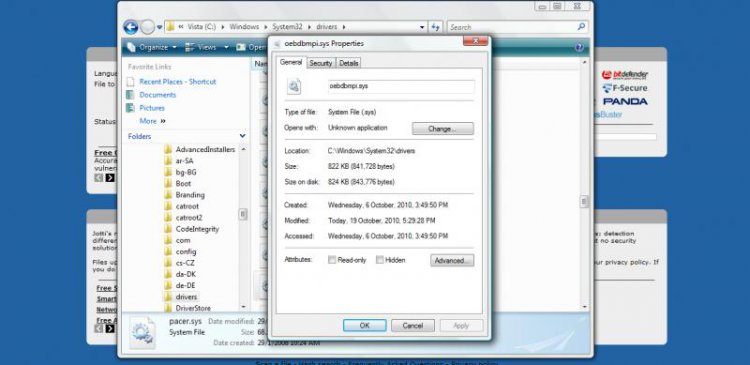Select the ar-SA folder
The height and width of the screenshot is (365, 750).
click(185, 161)
